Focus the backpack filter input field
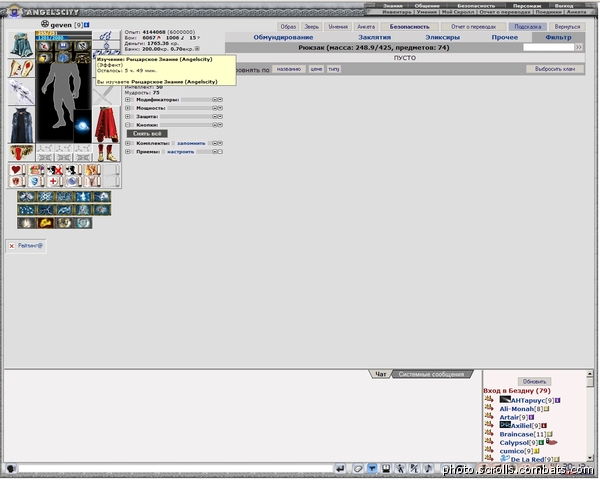This screenshot has height=480, width=600. [548, 47]
